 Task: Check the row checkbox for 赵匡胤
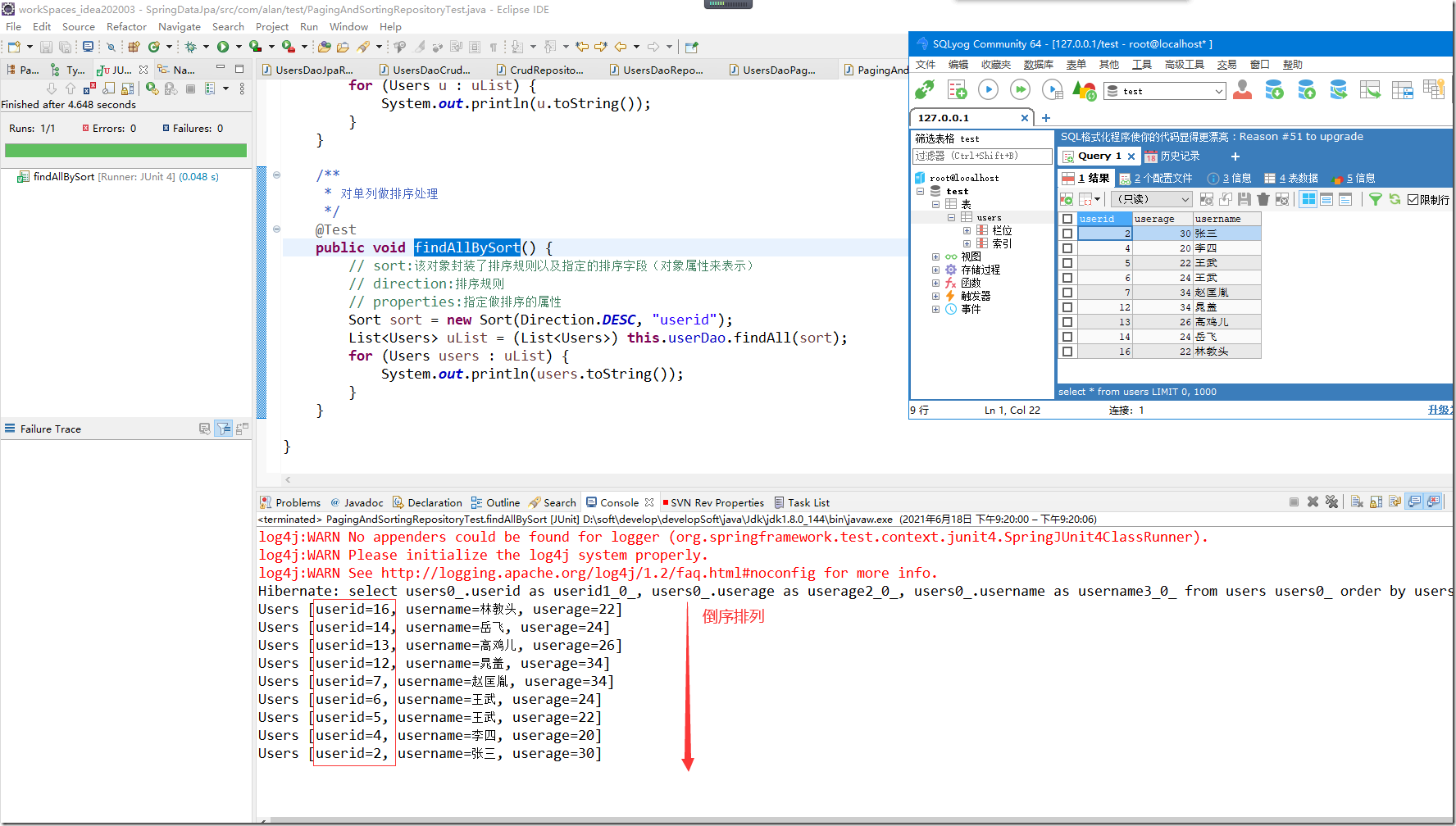pyautogui.click(x=1067, y=293)
